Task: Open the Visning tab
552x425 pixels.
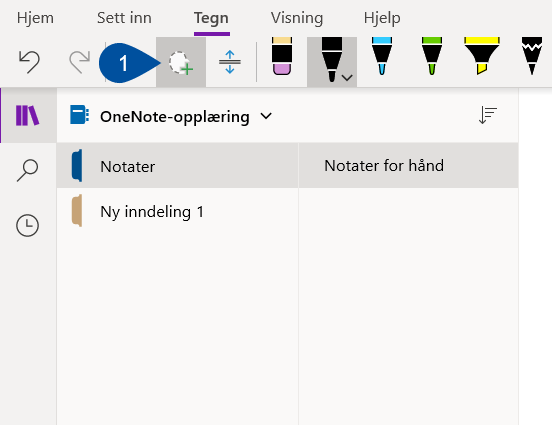Action: (297, 18)
